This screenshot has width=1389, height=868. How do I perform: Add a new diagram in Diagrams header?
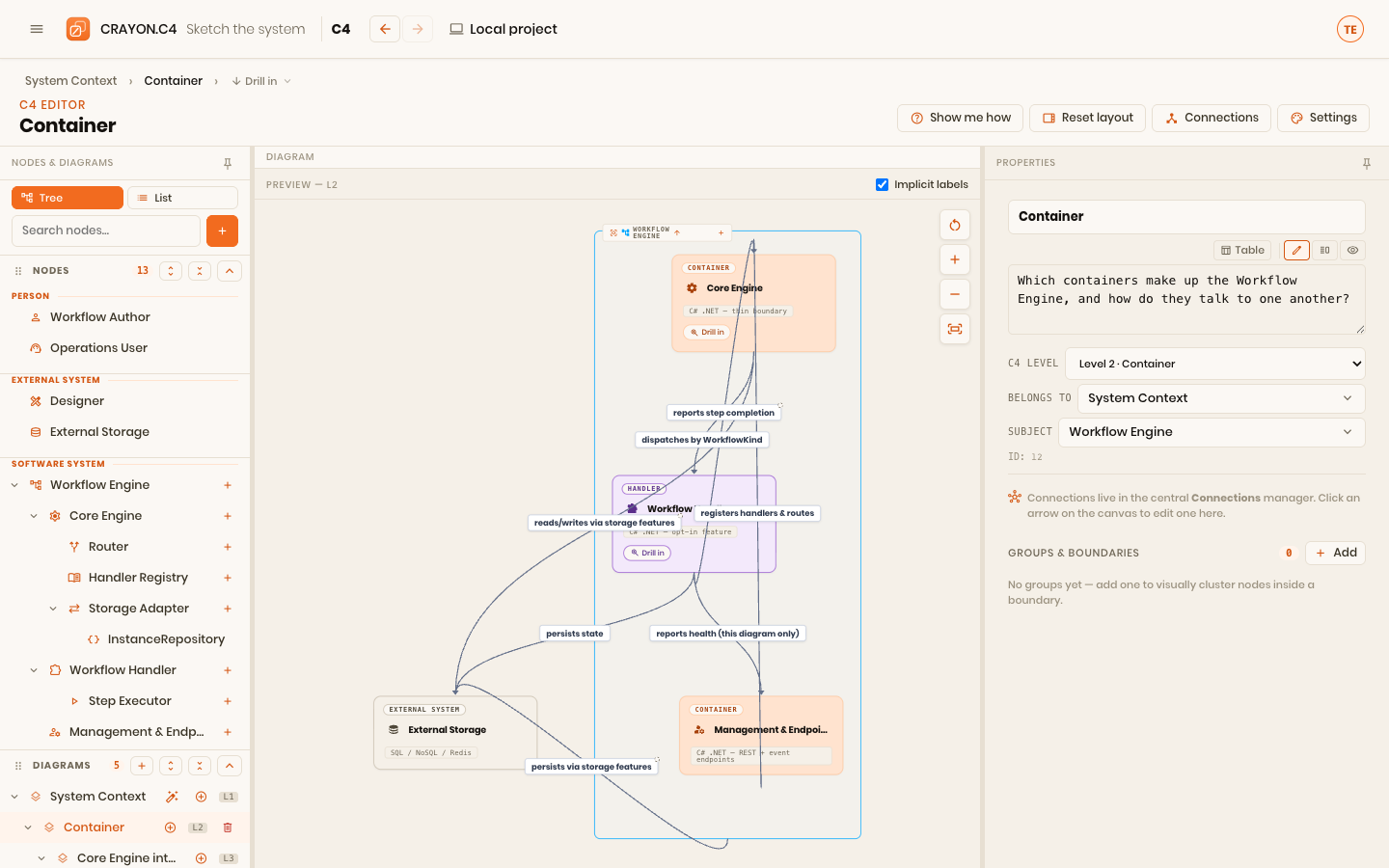pos(142,766)
